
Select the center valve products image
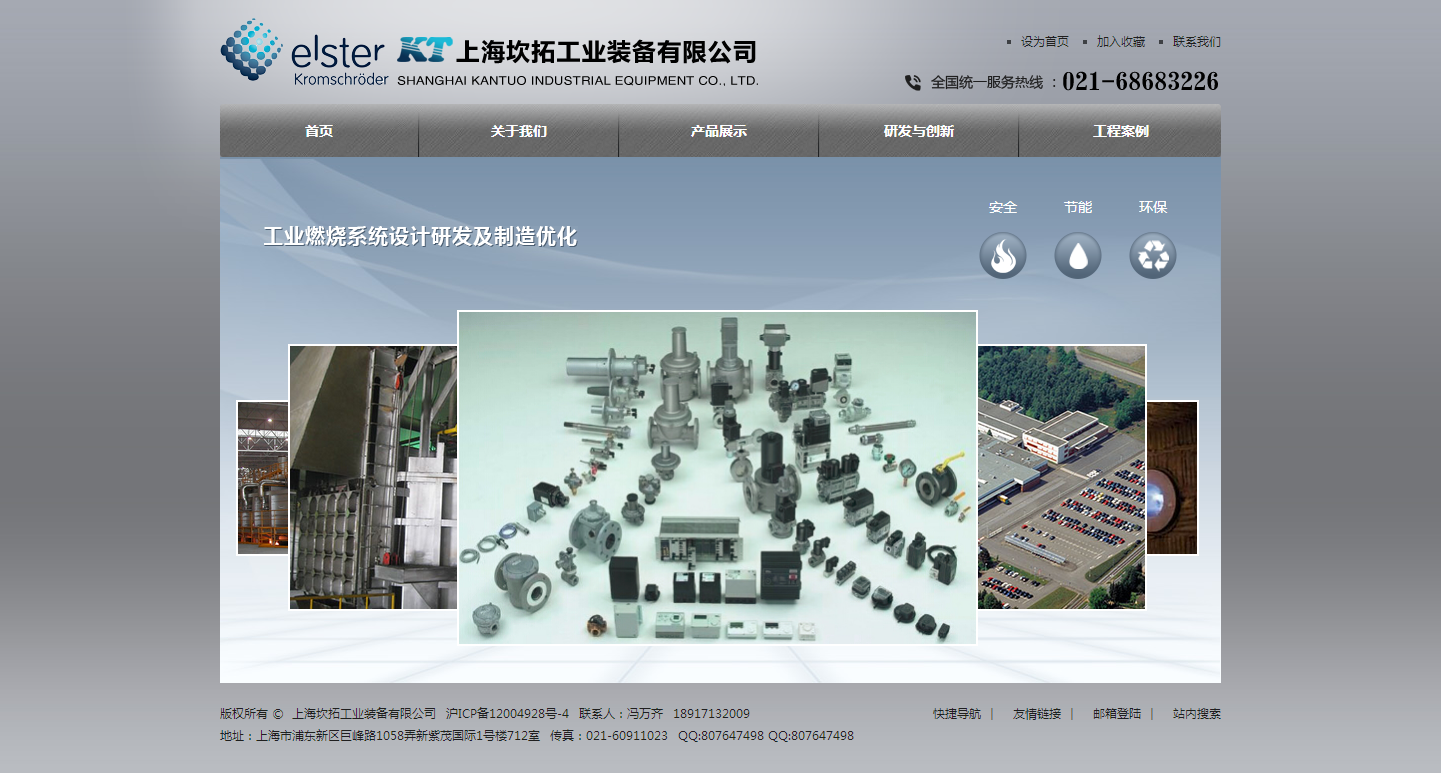click(717, 477)
